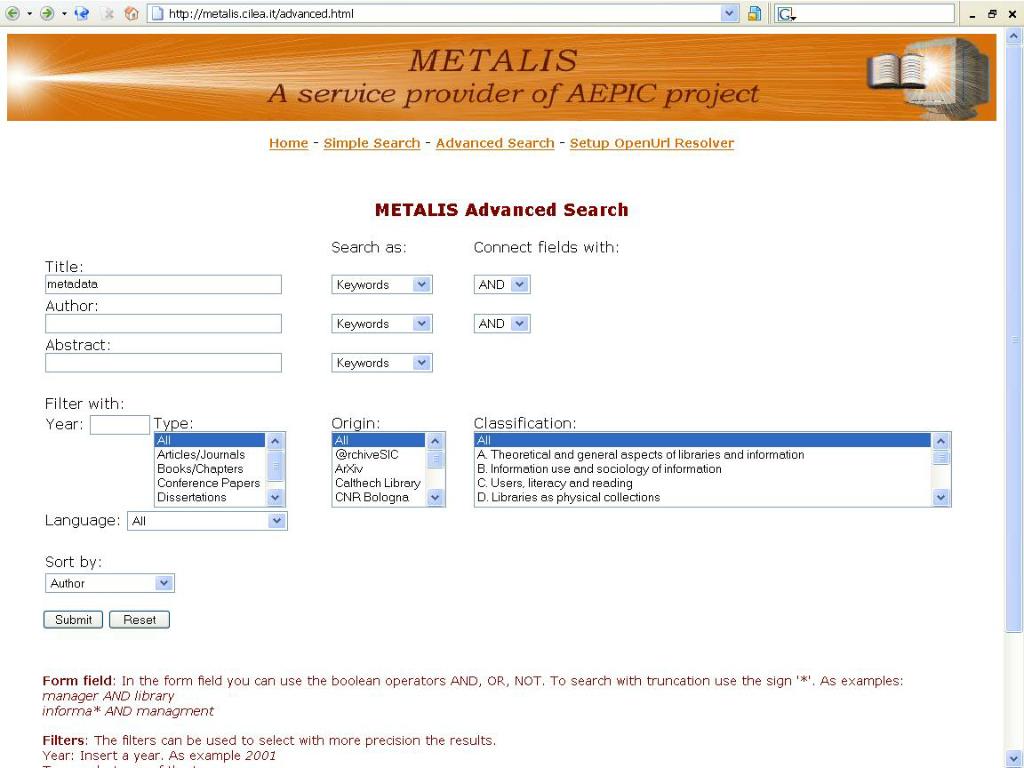The image size is (1024, 768).
Task: Open the Simple Search link
Action: (x=372, y=143)
